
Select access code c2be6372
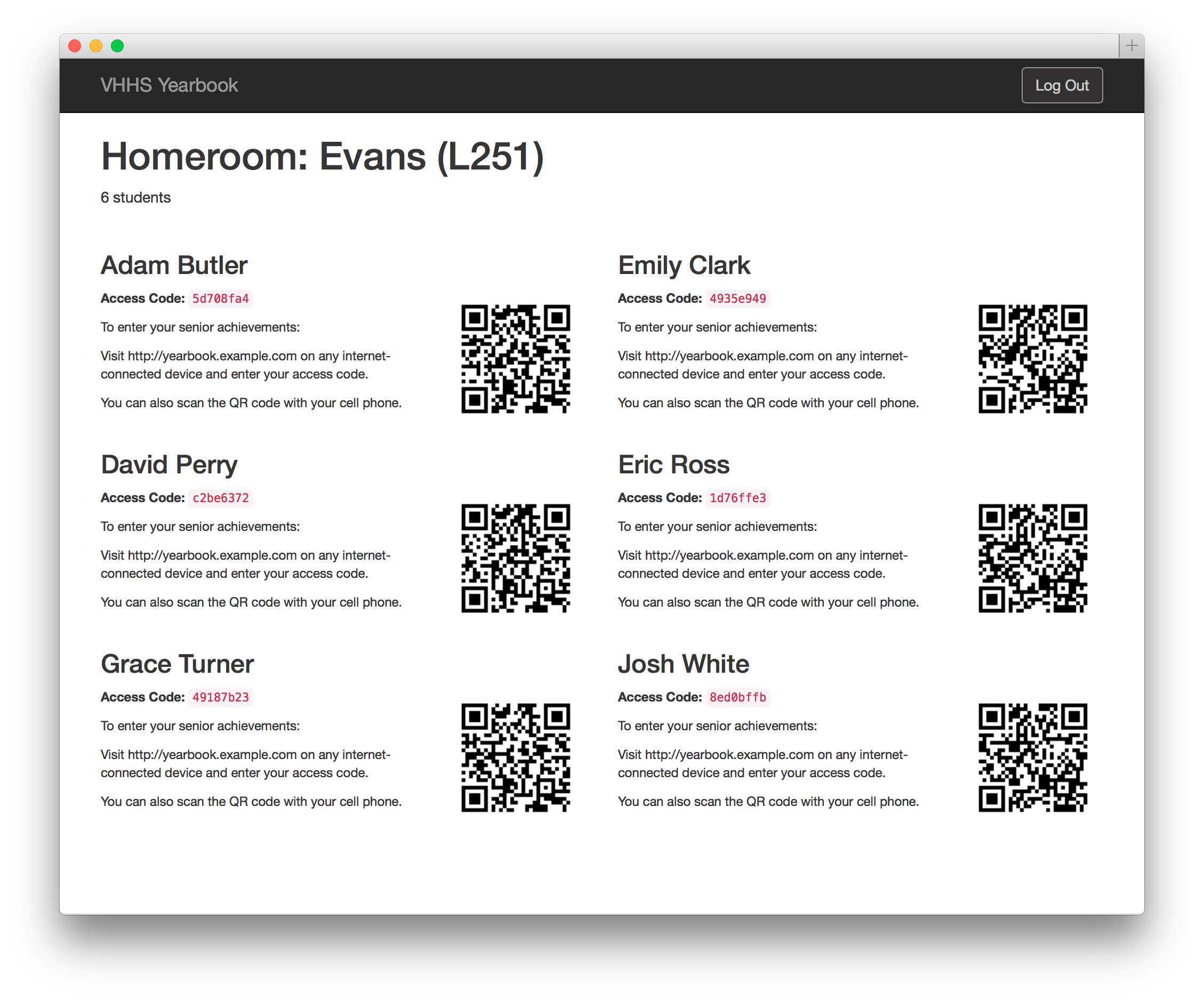pos(221,498)
